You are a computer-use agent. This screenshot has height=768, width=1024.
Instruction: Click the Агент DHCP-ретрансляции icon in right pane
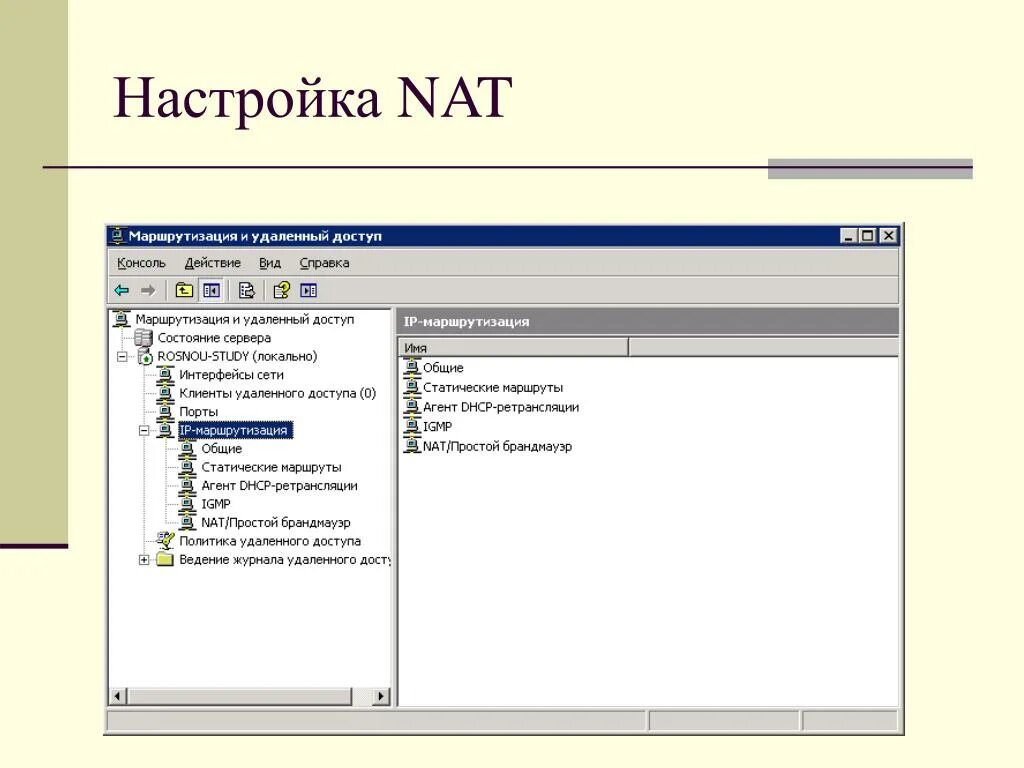pos(411,407)
